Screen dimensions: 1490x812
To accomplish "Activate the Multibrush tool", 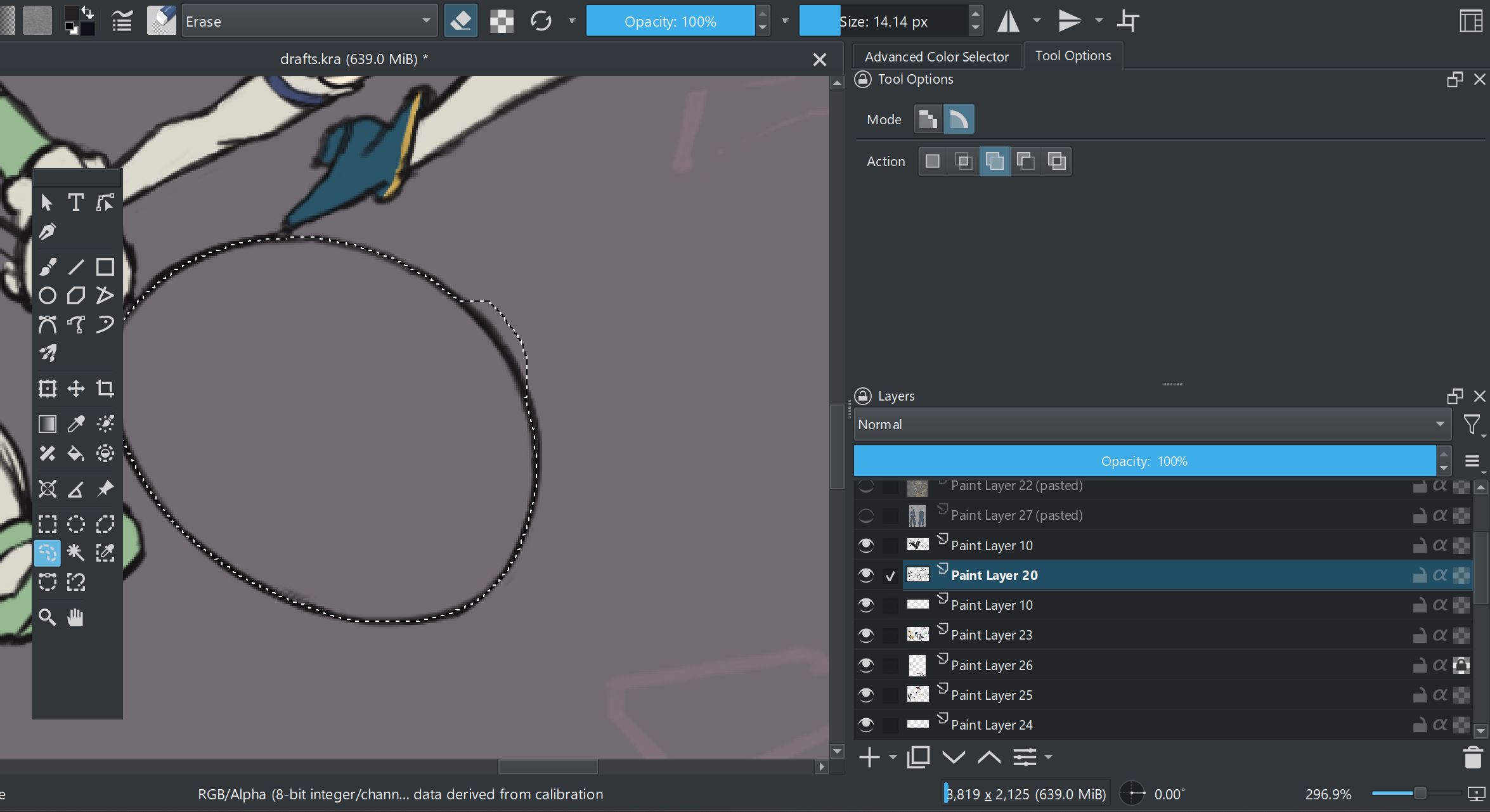I will pos(48,352).
